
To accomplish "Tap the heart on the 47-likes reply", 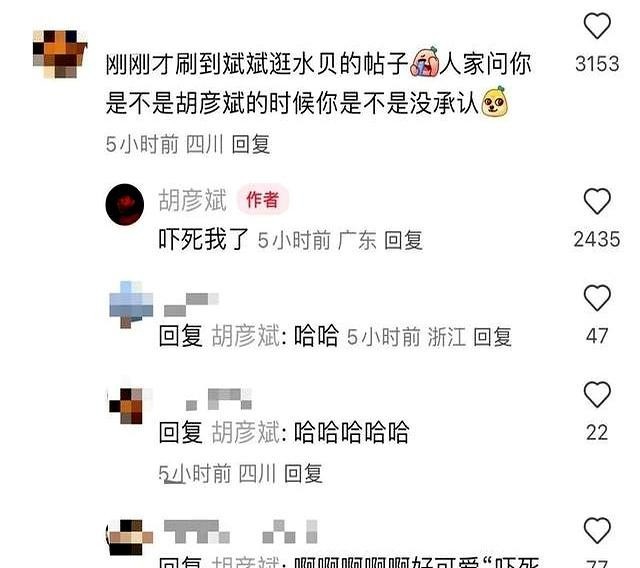I will (x=597, y=298).
